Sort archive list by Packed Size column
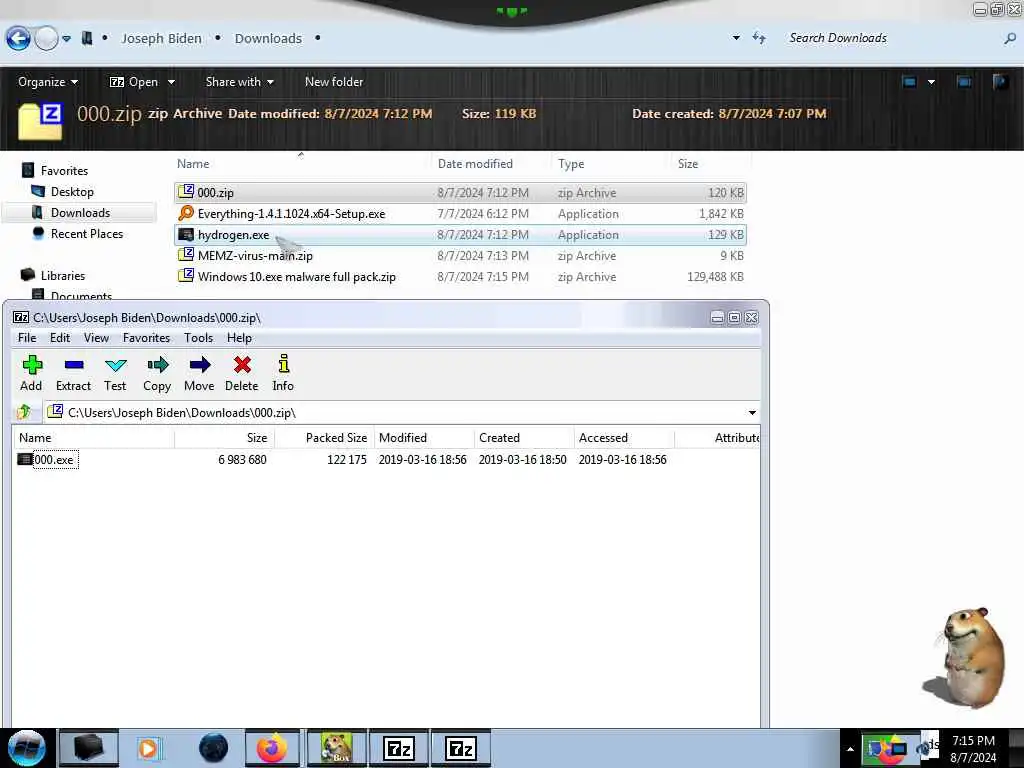The width and height of the screenshot is (1024, 768). (x=323, y=438)
